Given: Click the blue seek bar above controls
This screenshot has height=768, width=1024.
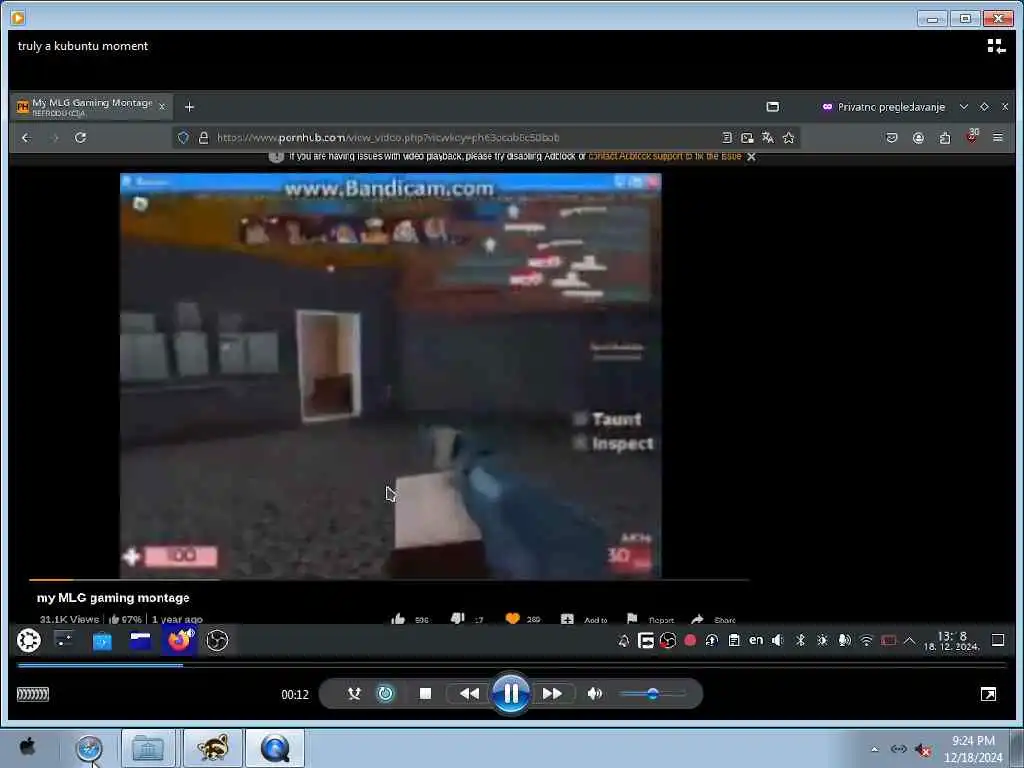Looking at the screenshot, I should pos(512,665).
